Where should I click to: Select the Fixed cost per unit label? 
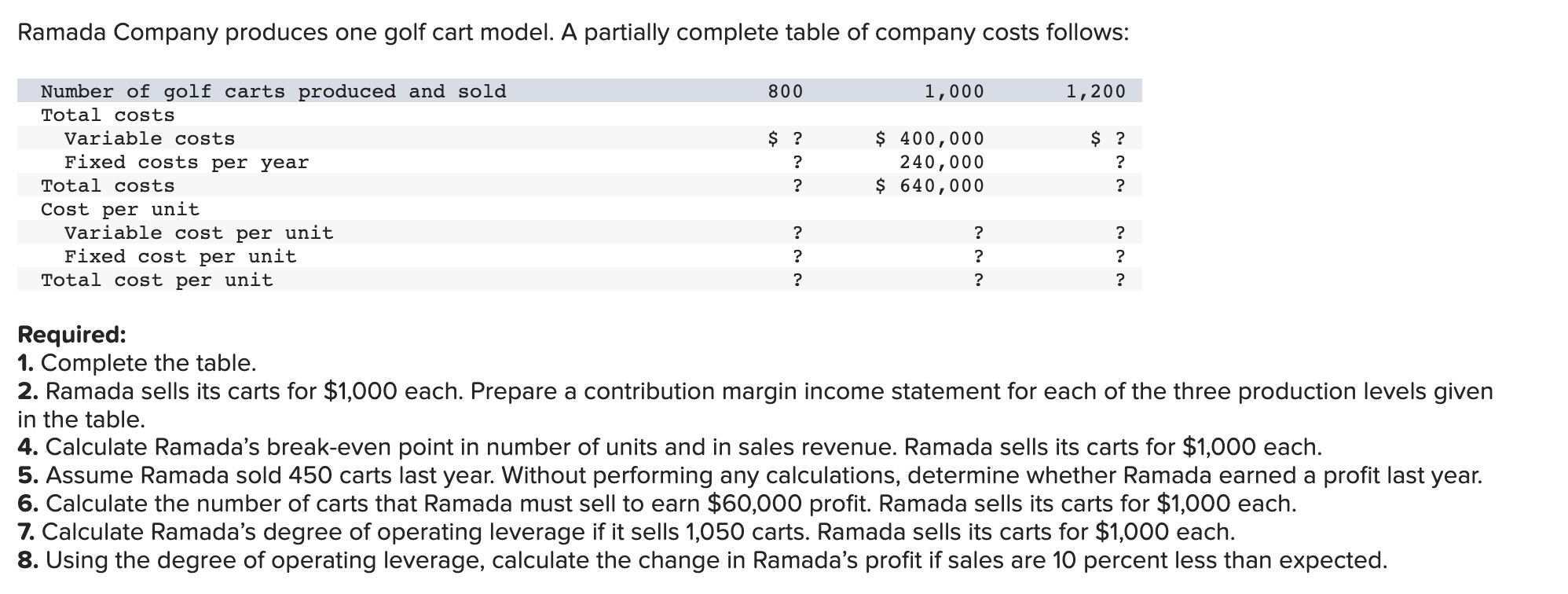[180, 257]
